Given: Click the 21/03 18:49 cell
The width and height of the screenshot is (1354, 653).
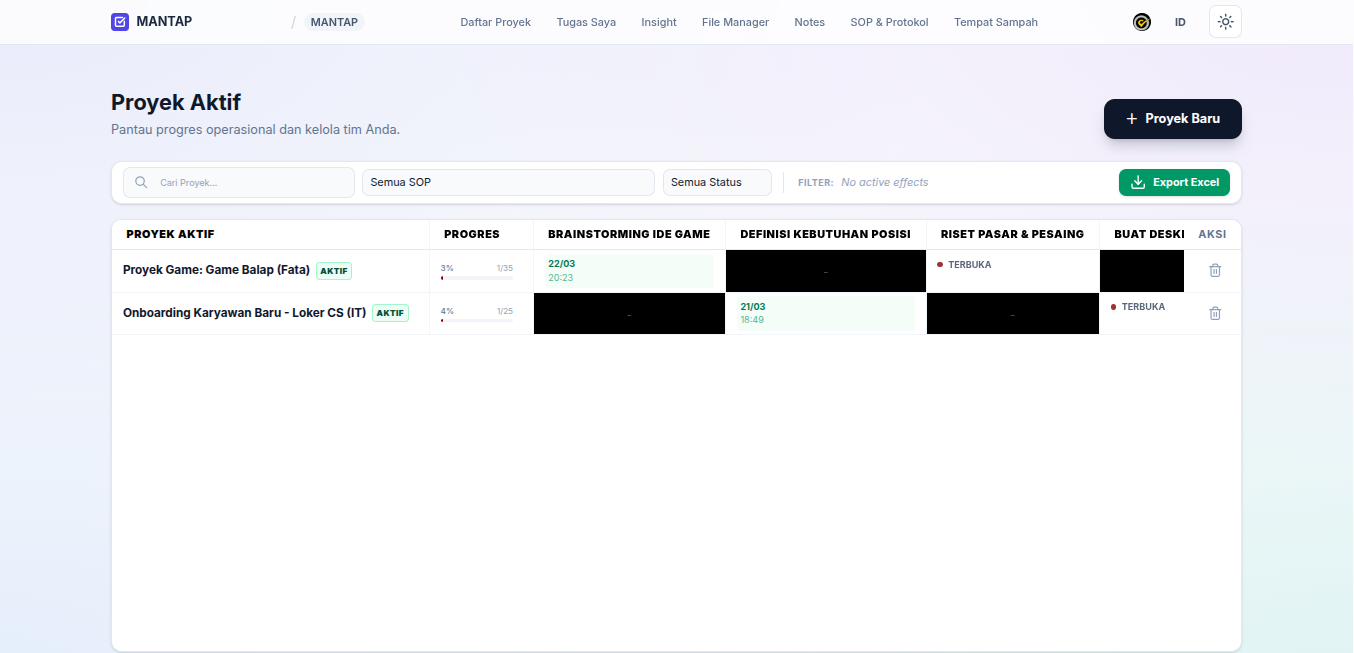Looking at the screenshot, I should click(826, 313).
